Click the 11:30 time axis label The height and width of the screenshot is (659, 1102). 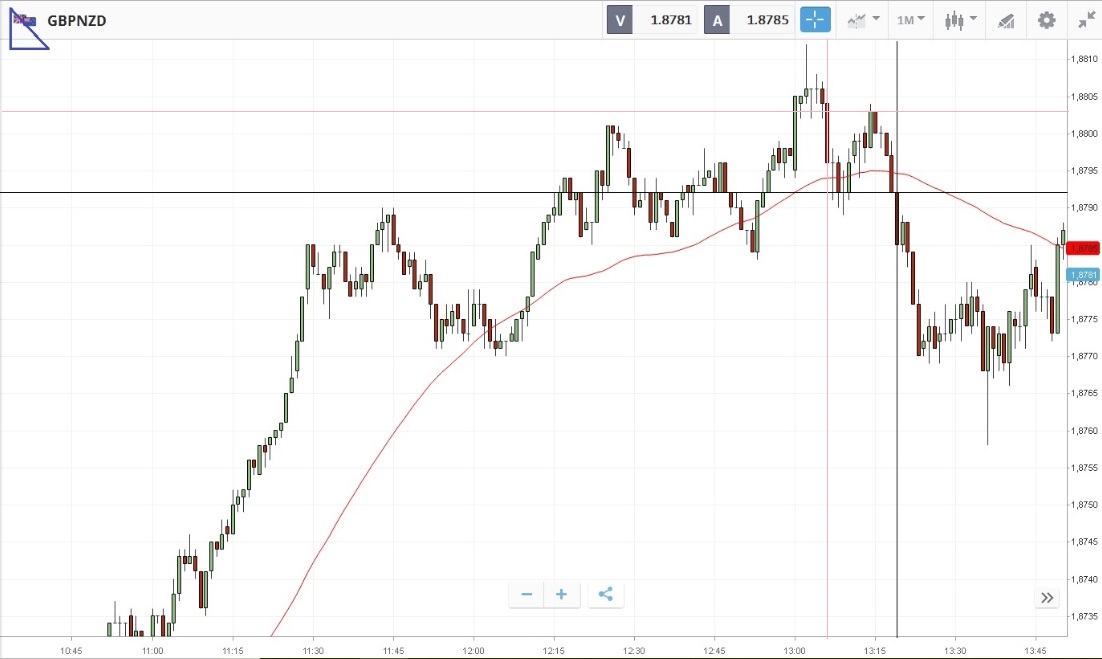(x=313, y=651)
